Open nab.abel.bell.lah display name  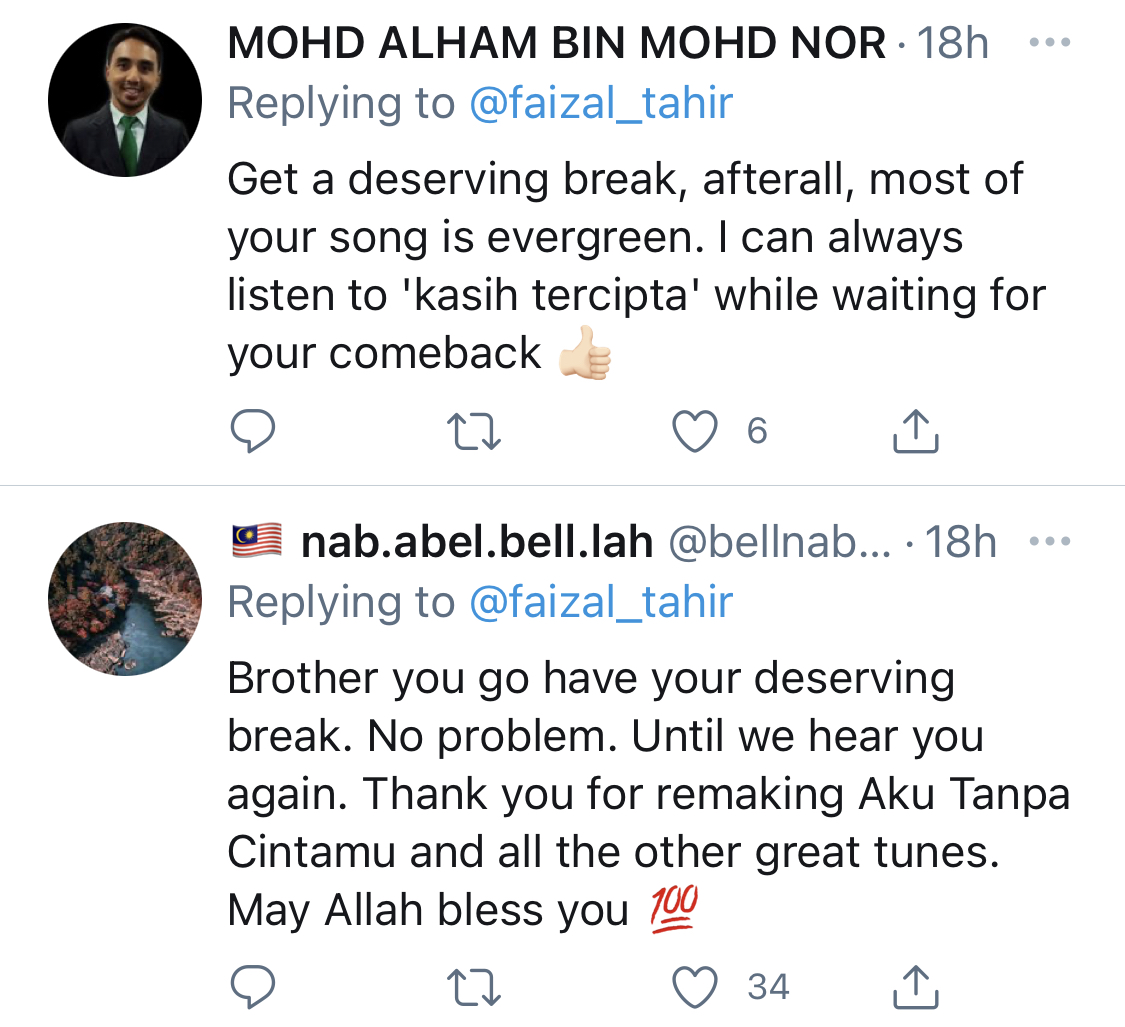pos(477,542)
